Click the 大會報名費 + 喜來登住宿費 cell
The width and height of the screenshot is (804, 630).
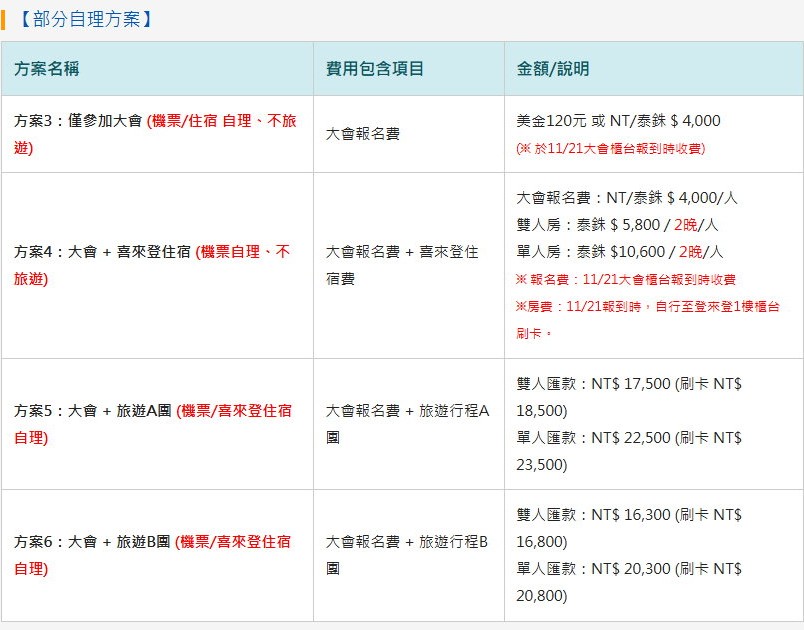pyautogui.click(x=402, y=265)
